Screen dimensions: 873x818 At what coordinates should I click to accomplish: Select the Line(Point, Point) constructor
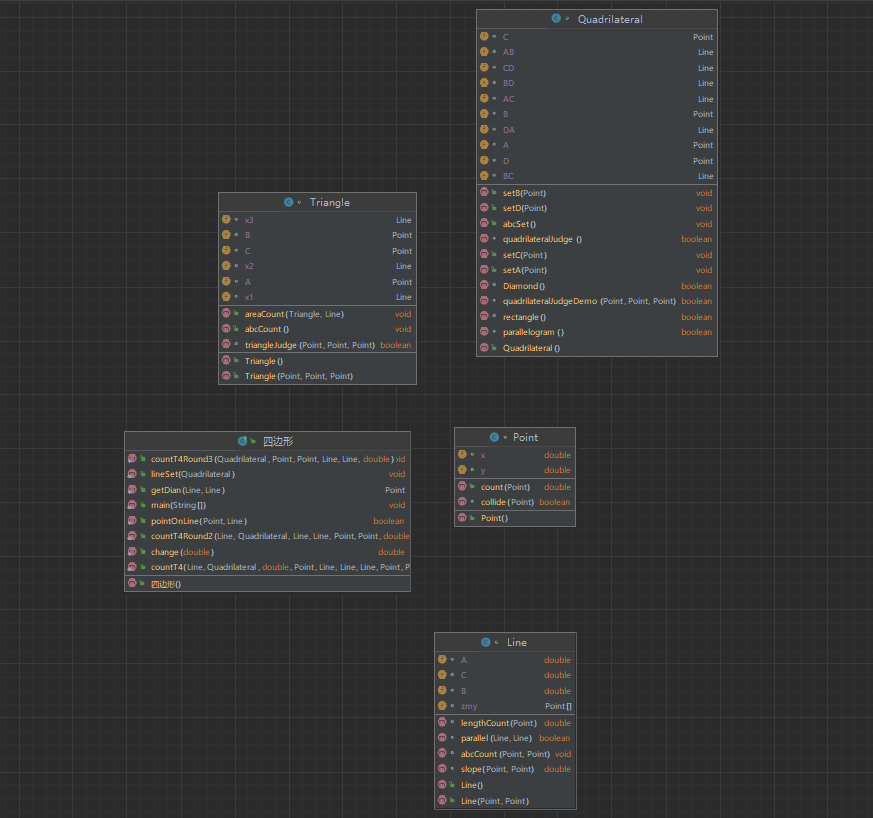coord(494,801)
